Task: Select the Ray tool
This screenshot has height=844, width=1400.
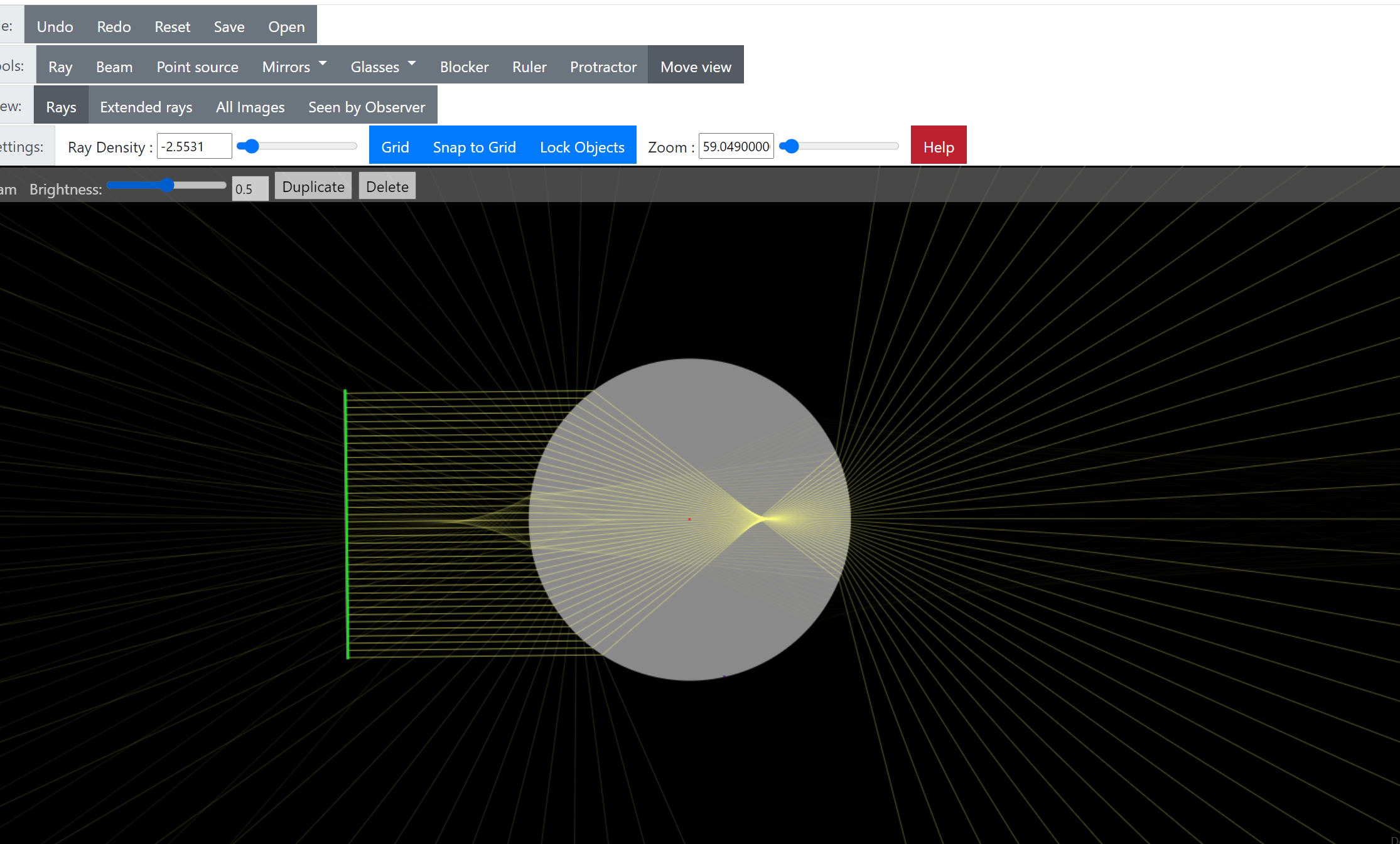Action: pyautogui.click(x=60, y=66)
